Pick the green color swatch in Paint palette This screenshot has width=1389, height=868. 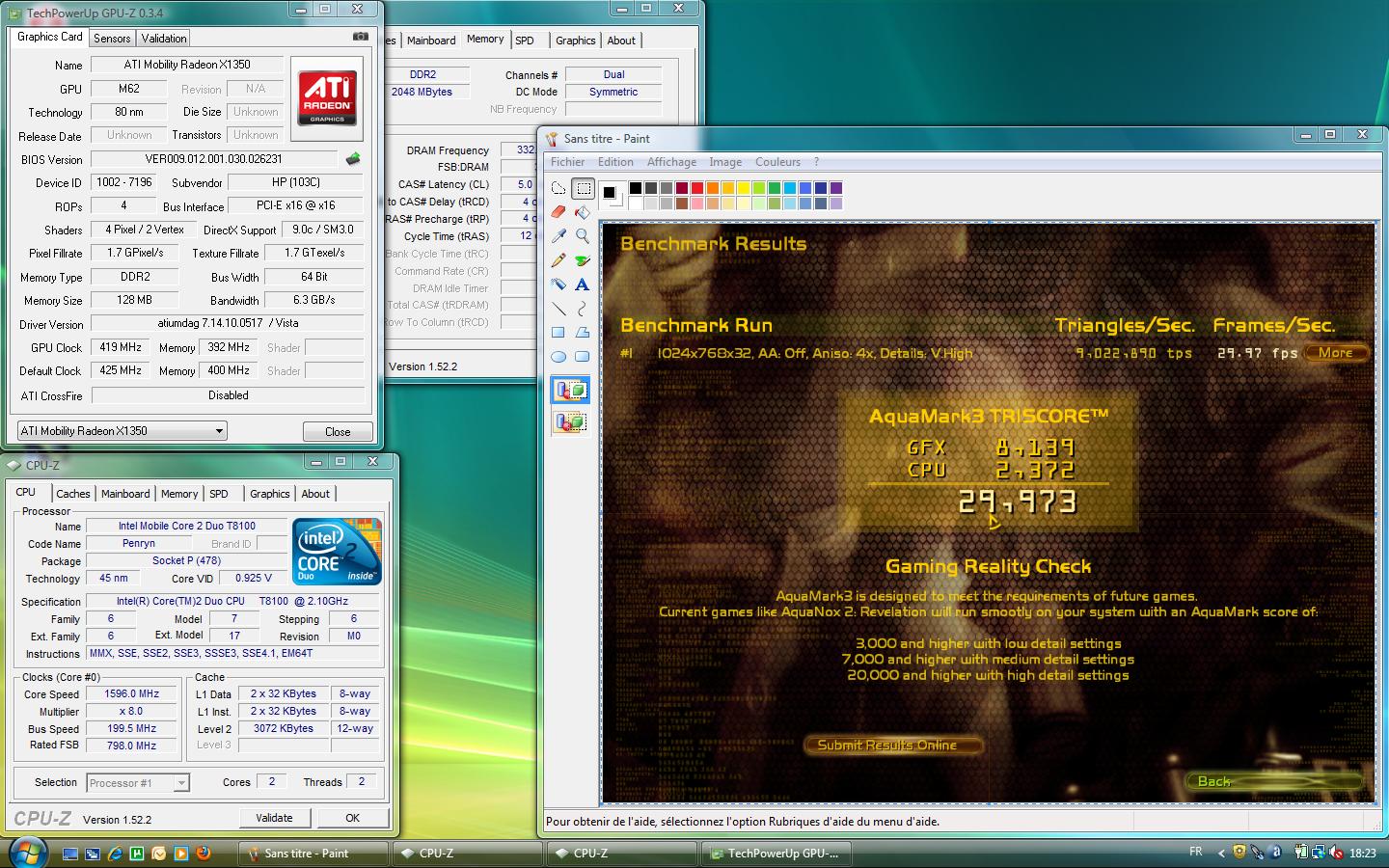point(774,188)
